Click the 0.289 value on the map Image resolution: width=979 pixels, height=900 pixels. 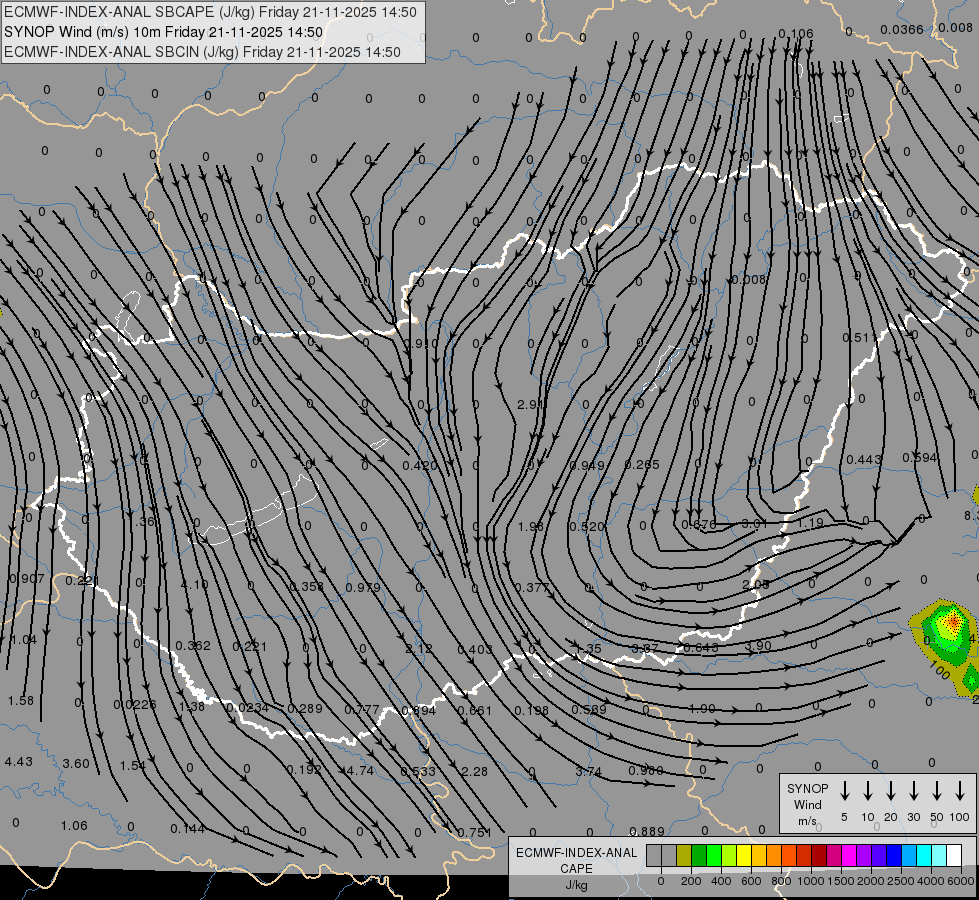(x=305, y=708)
